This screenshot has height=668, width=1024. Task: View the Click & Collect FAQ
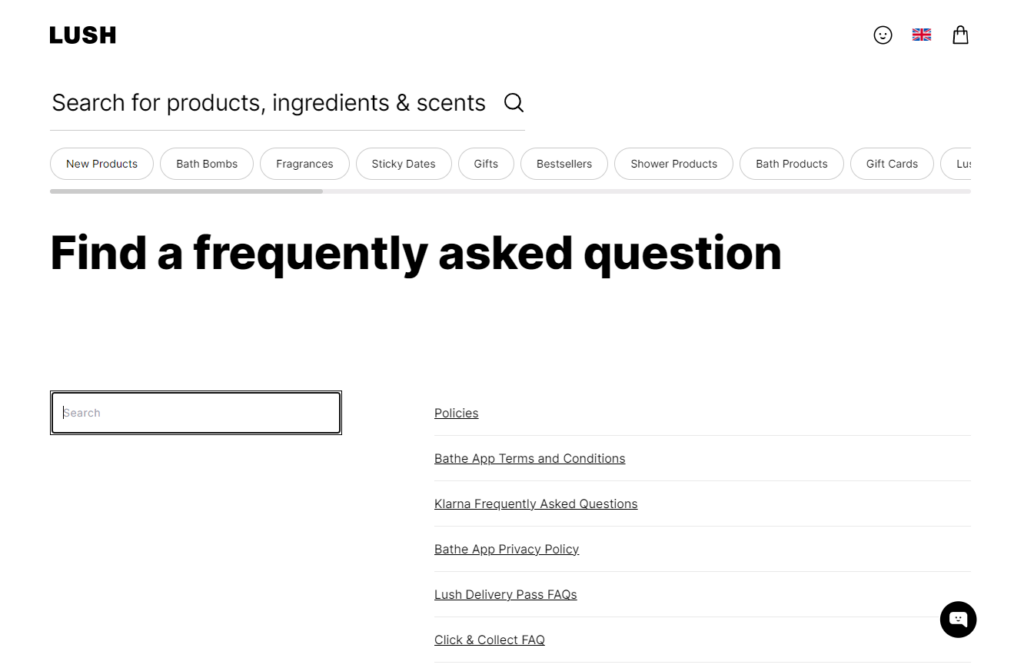[489, 639]
